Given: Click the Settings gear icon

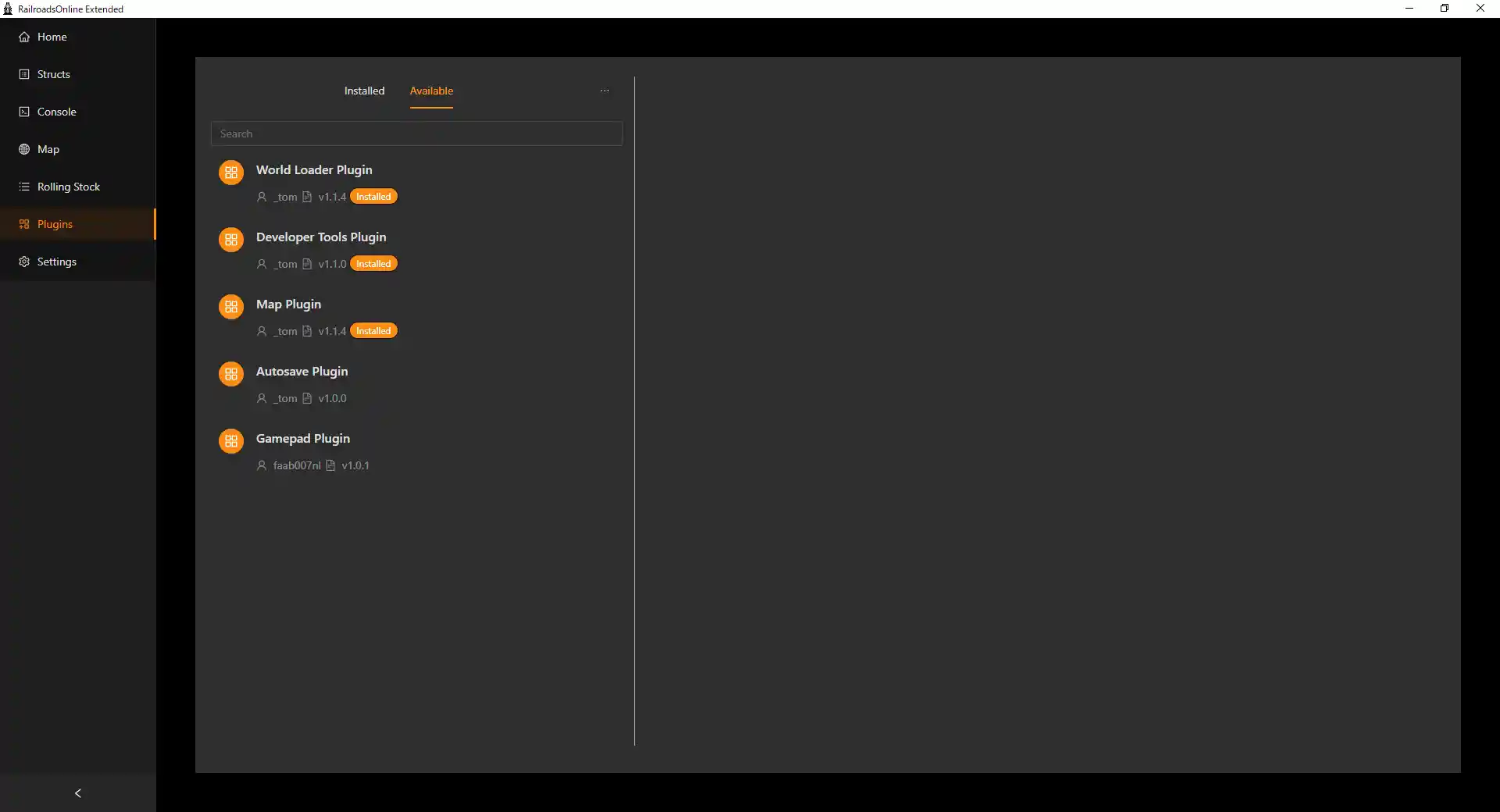Looking at the screenshot, I should coord(24,262).
